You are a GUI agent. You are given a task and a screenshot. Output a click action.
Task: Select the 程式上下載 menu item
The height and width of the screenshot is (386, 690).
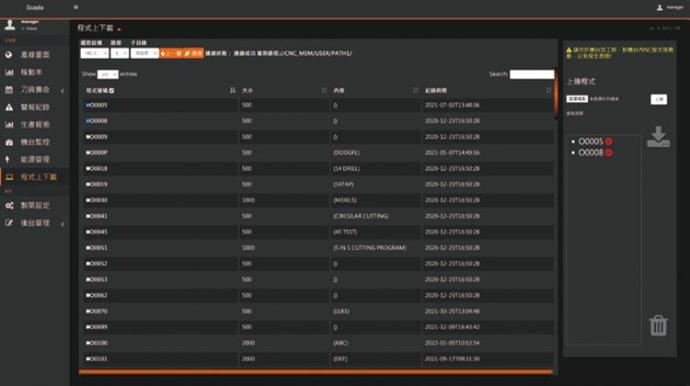[39, 177]
